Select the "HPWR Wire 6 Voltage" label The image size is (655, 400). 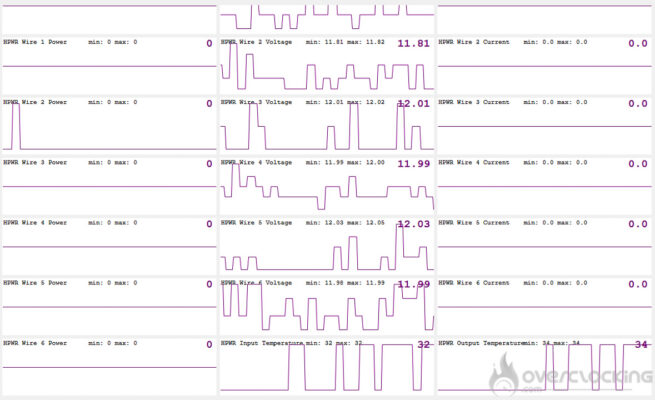pyautogui.click(x=256, y=283)
